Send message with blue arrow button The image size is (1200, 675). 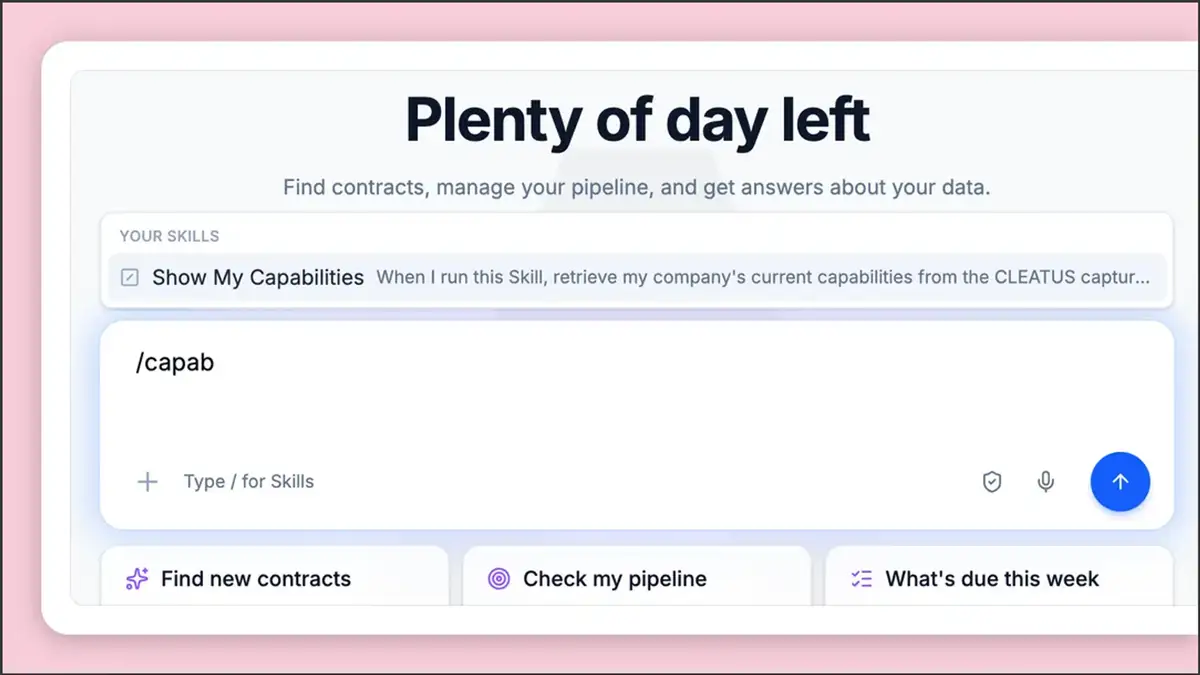coord(1120,482)
